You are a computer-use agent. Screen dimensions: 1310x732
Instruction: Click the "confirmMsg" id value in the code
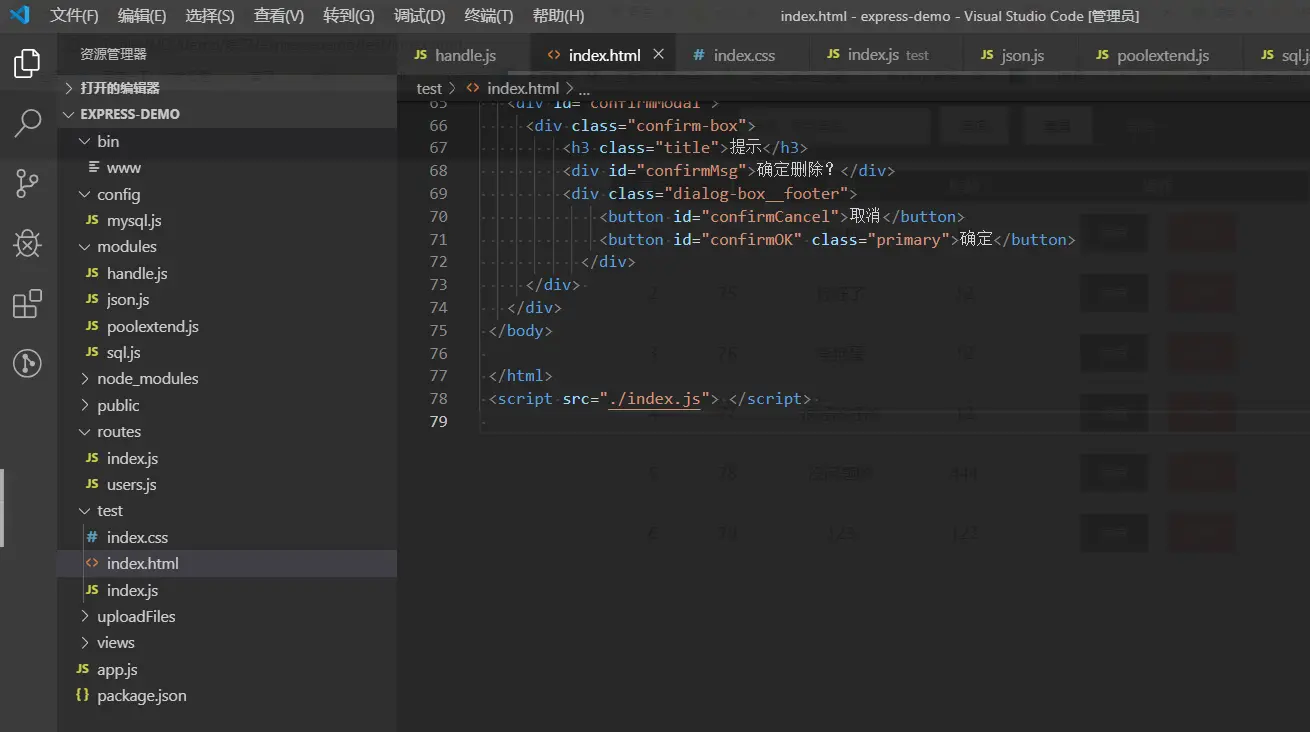click(691, 170)
